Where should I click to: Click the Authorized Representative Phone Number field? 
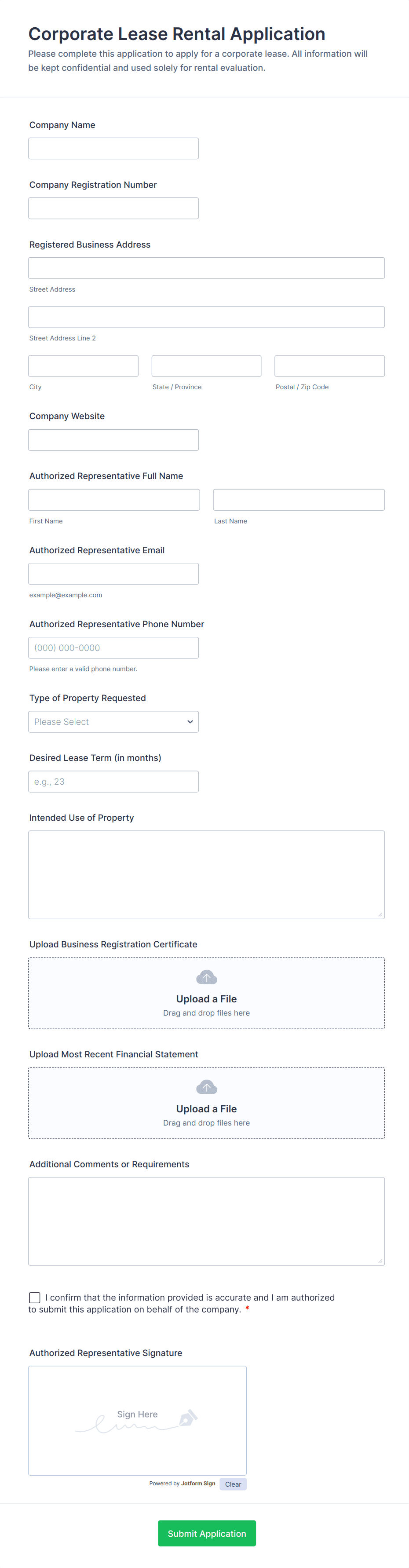click(x=113, y=647)
